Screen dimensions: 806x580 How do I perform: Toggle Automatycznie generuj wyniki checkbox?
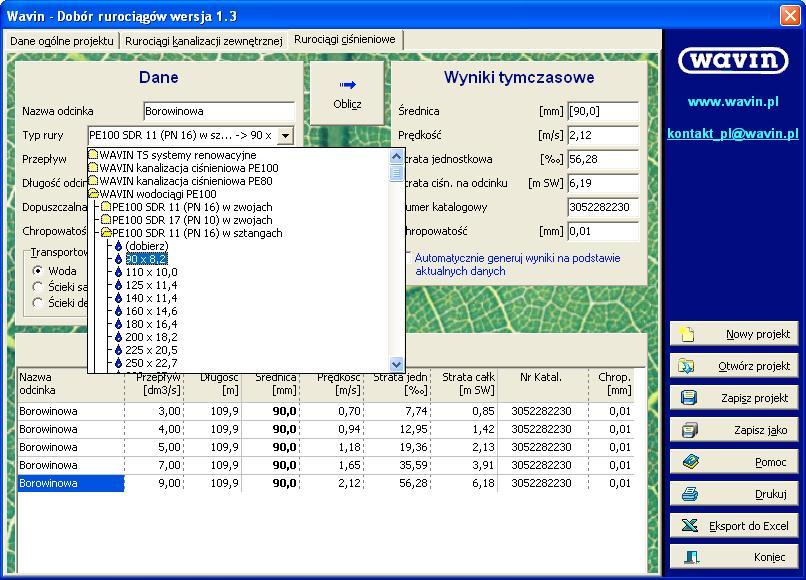(408, 258)
